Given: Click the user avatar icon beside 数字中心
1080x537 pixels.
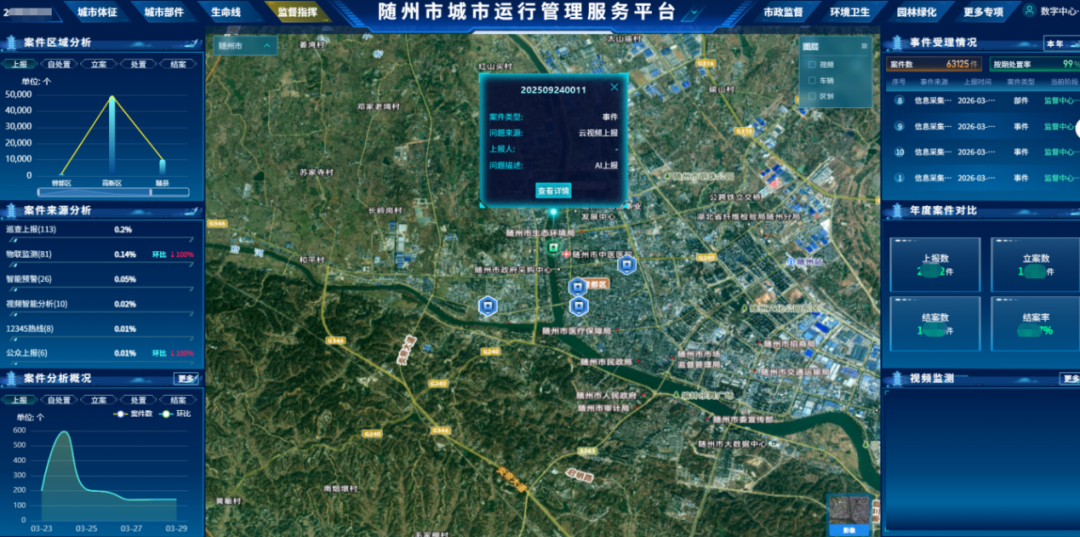Looking at the screenshot, I should tap(1030, 10).
